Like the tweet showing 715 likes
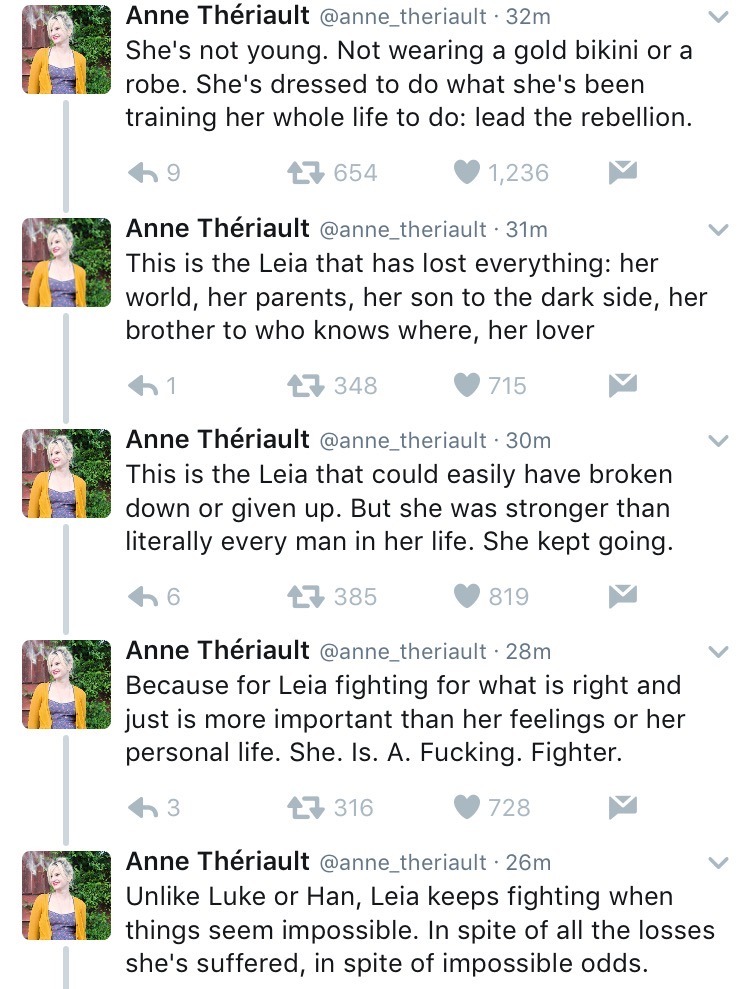Image resolution: width=750 pixels, height=989 pixels. [467, 385]
